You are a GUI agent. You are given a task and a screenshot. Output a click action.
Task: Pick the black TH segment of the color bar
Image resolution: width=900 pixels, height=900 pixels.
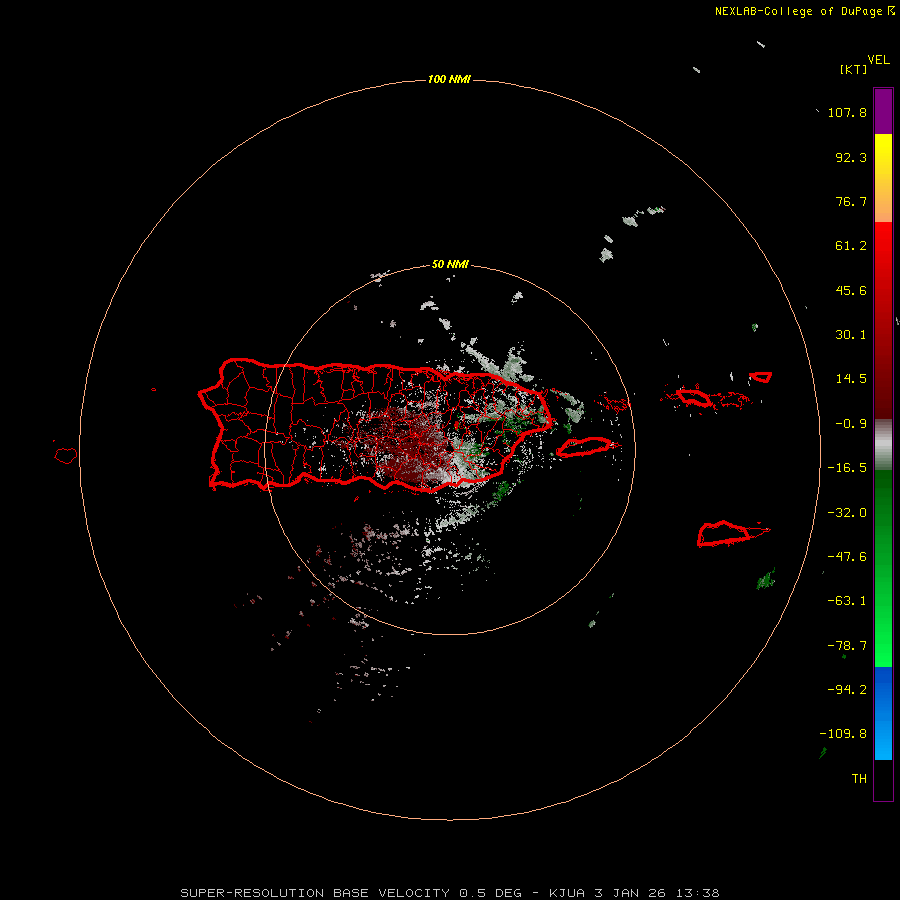[x=883, y=780]
